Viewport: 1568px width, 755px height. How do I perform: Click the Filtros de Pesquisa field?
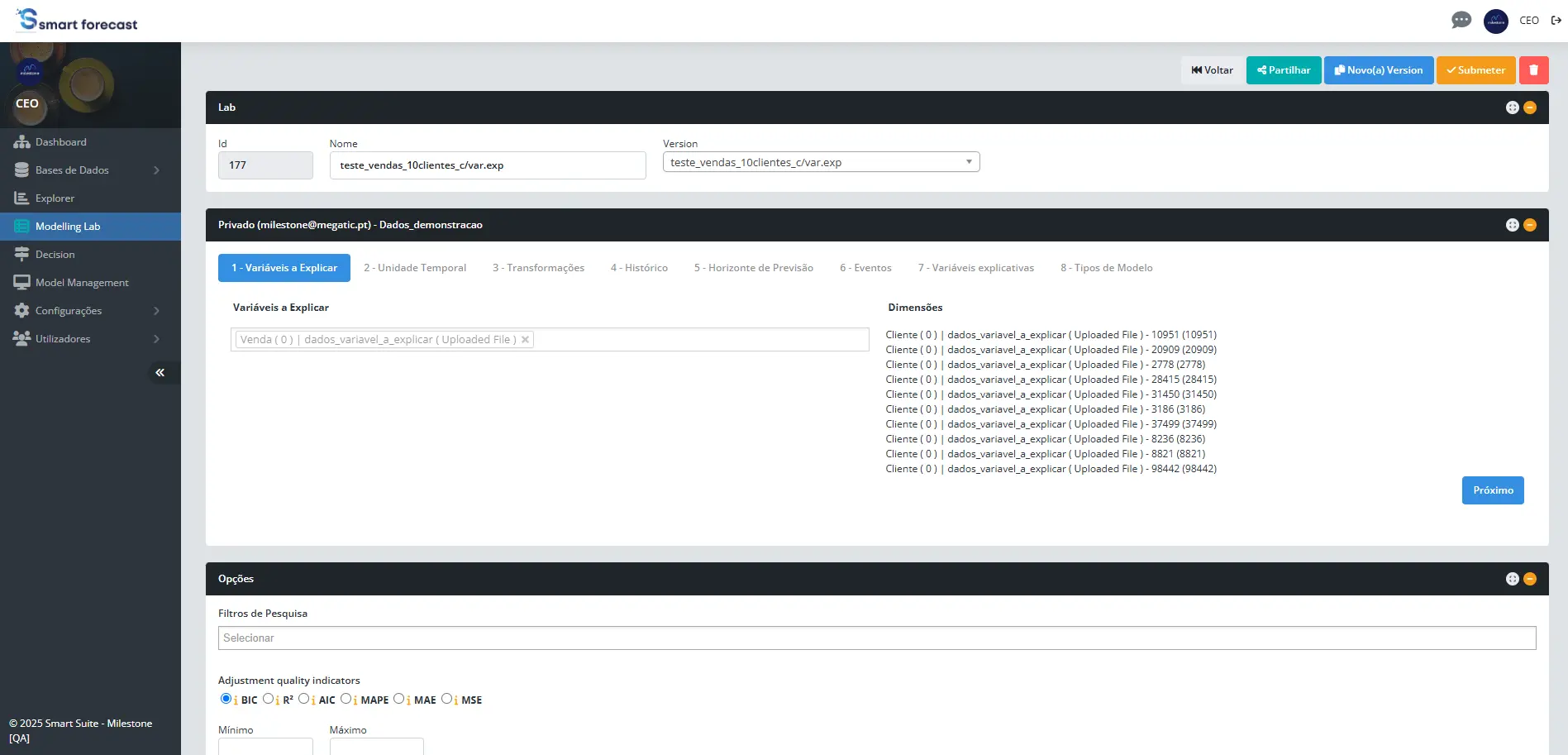pyautogui.click(x=876, y=638)
